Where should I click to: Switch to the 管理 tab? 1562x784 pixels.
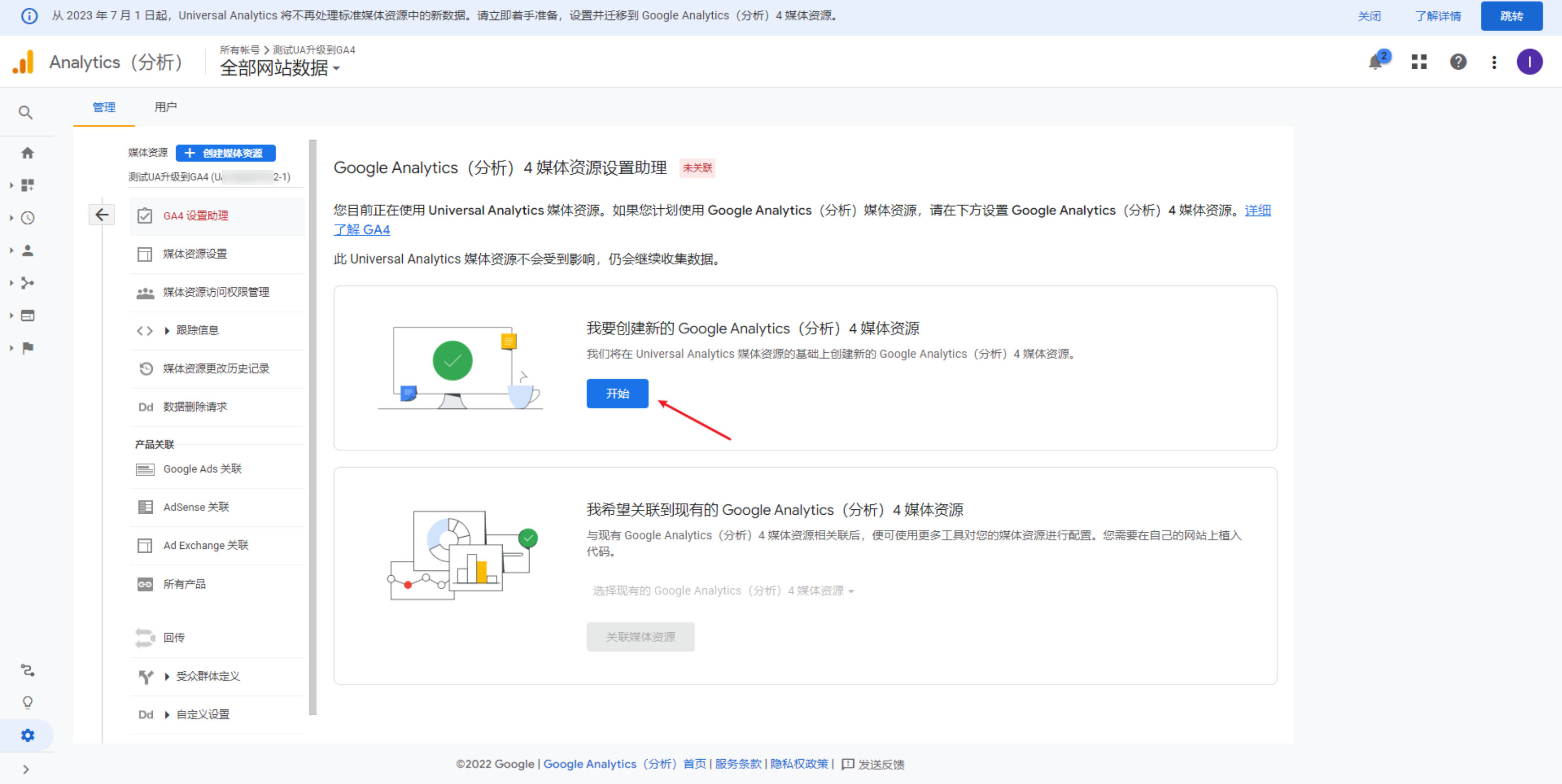point(103,107)
